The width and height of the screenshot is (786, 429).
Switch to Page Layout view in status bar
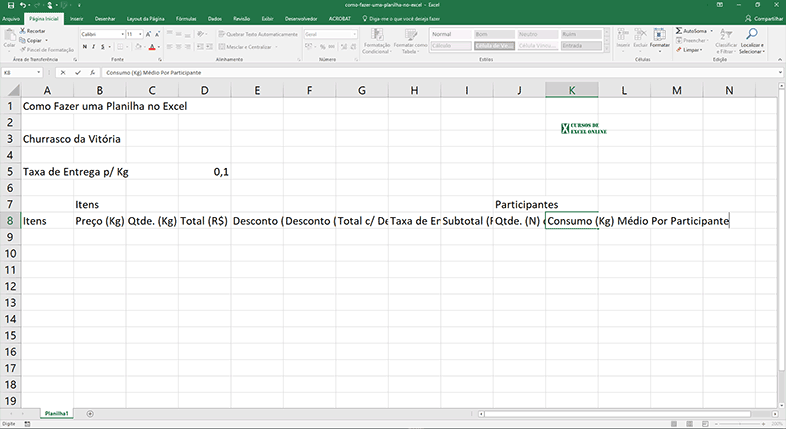coord(690,424)
